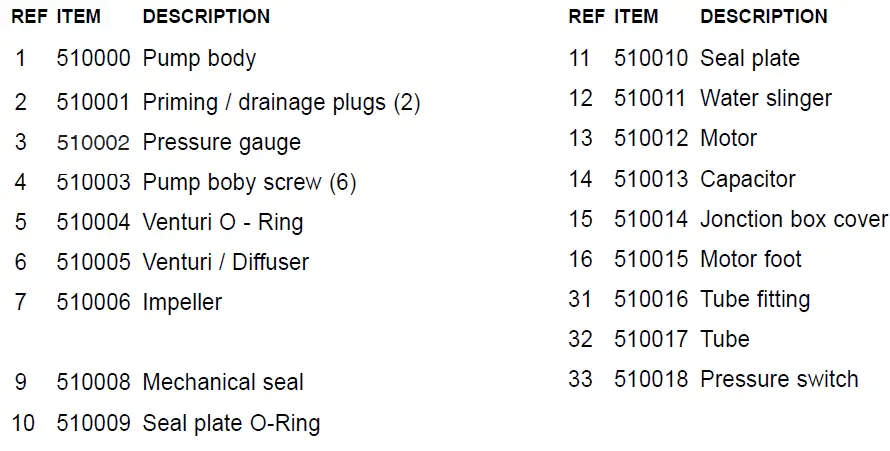Viewport: 890px width, 451px height.
Task: Click item number 510017
Action: tap(651, 339)
